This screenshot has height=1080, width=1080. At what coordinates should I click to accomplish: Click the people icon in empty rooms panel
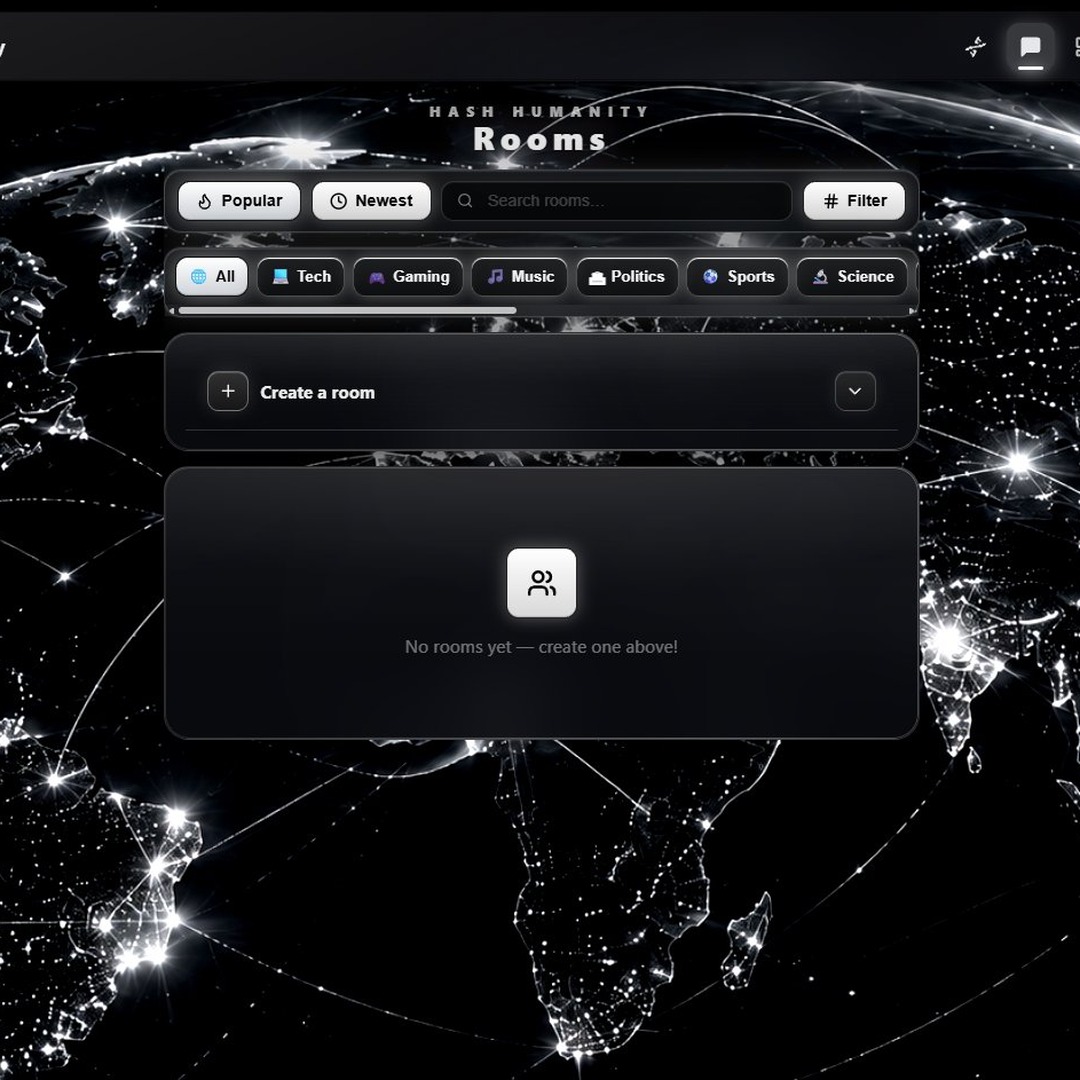541,583
